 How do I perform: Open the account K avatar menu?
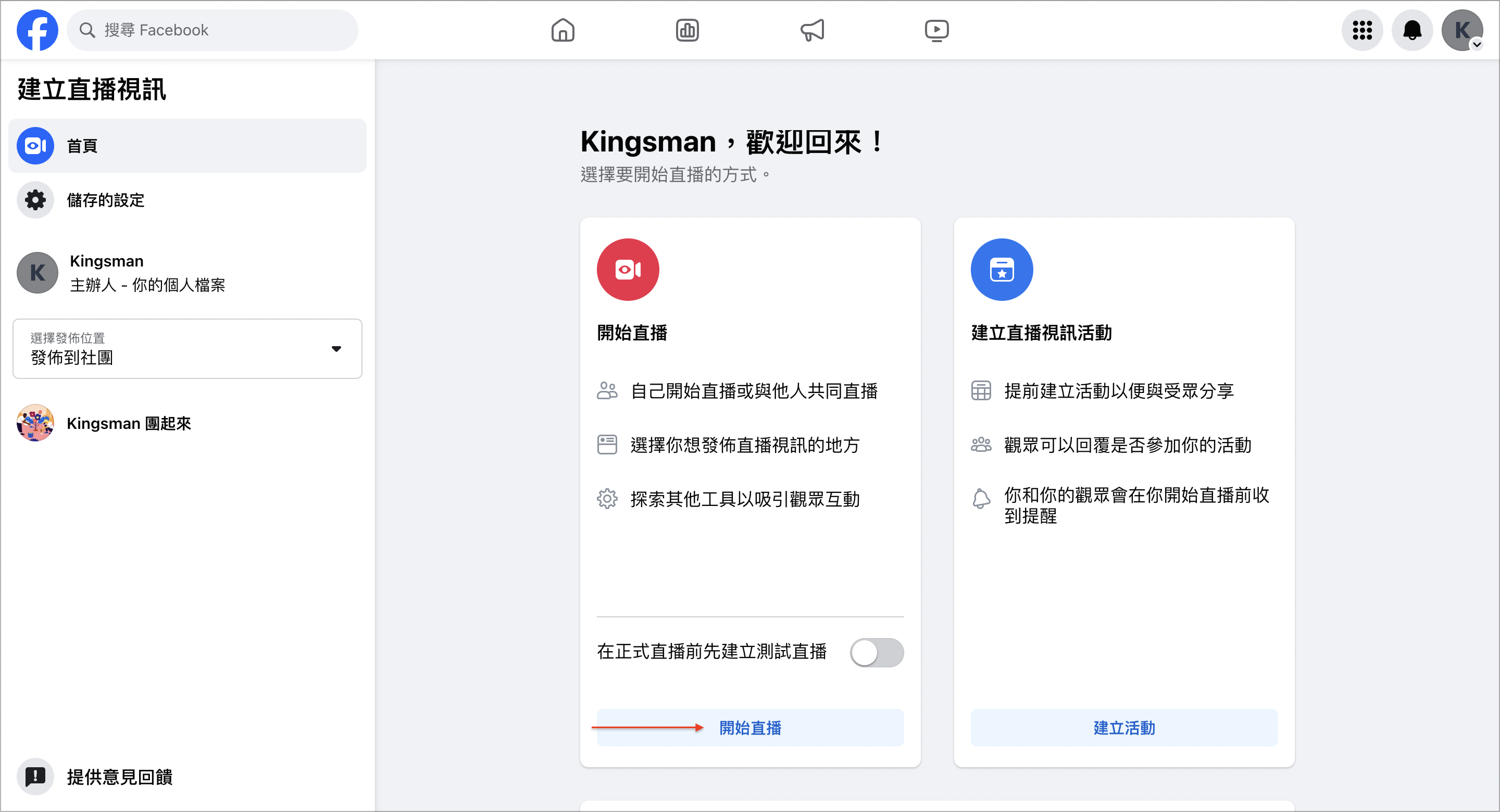tap(1462, 30)
